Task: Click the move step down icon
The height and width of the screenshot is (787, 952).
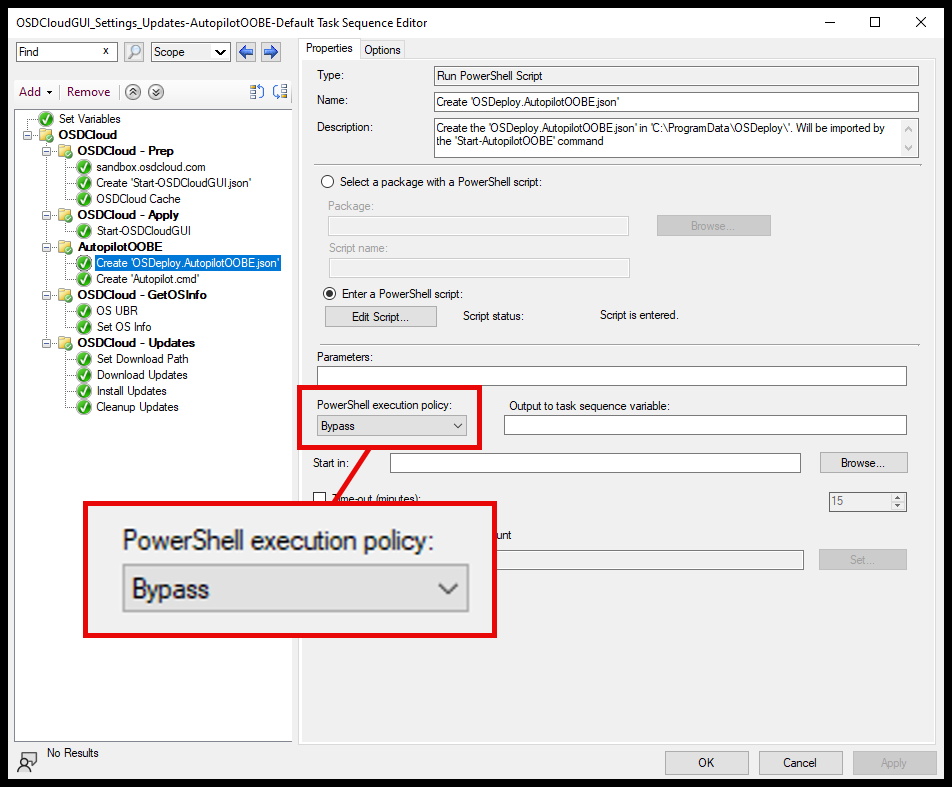Action: click(154, 92)
